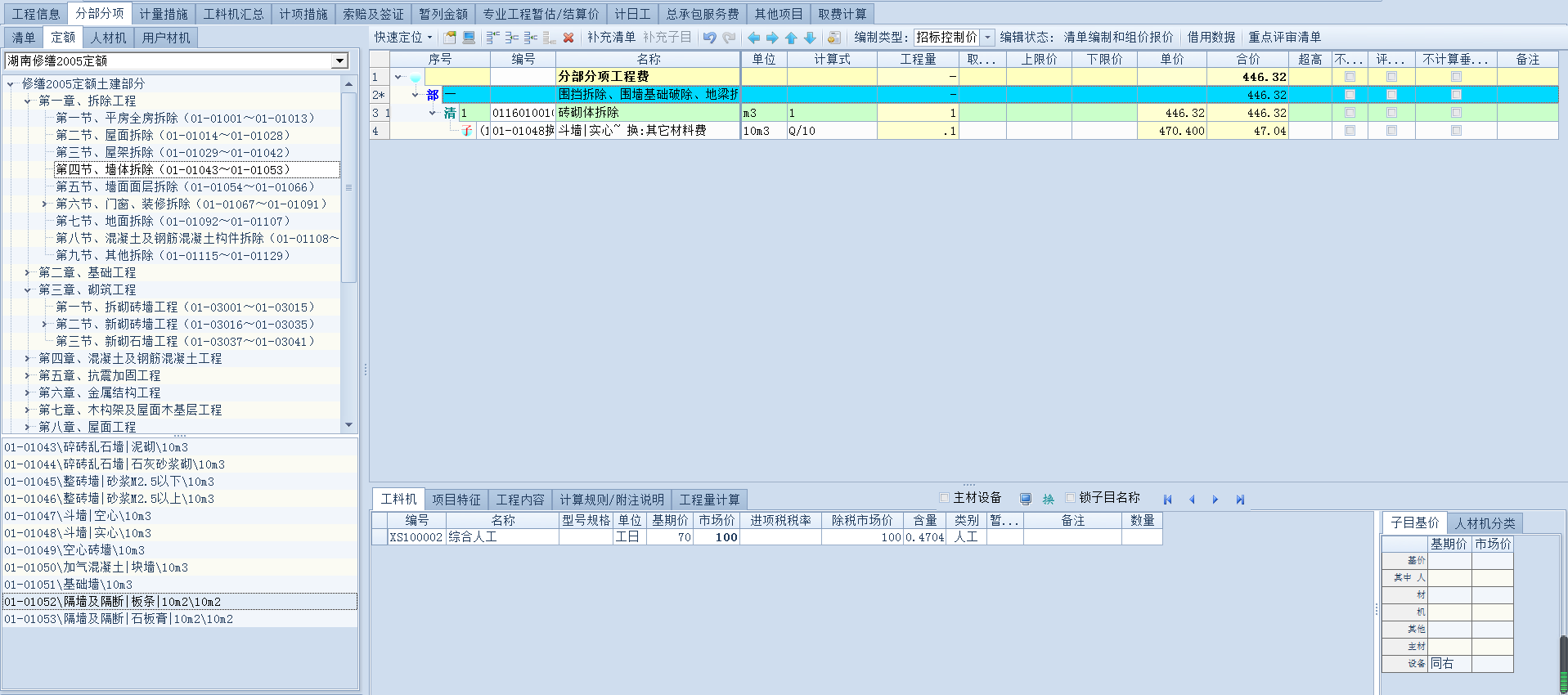The image size is (1568, 695).
Task: Jump to last record navigation icon
Action: coord(1240,500)
